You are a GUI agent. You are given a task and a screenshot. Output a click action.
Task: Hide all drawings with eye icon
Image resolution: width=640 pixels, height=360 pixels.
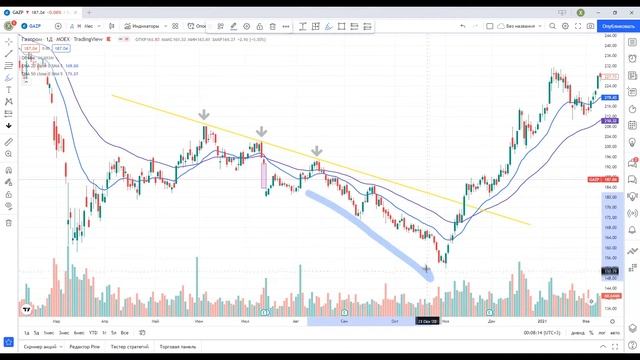[9, 206]
